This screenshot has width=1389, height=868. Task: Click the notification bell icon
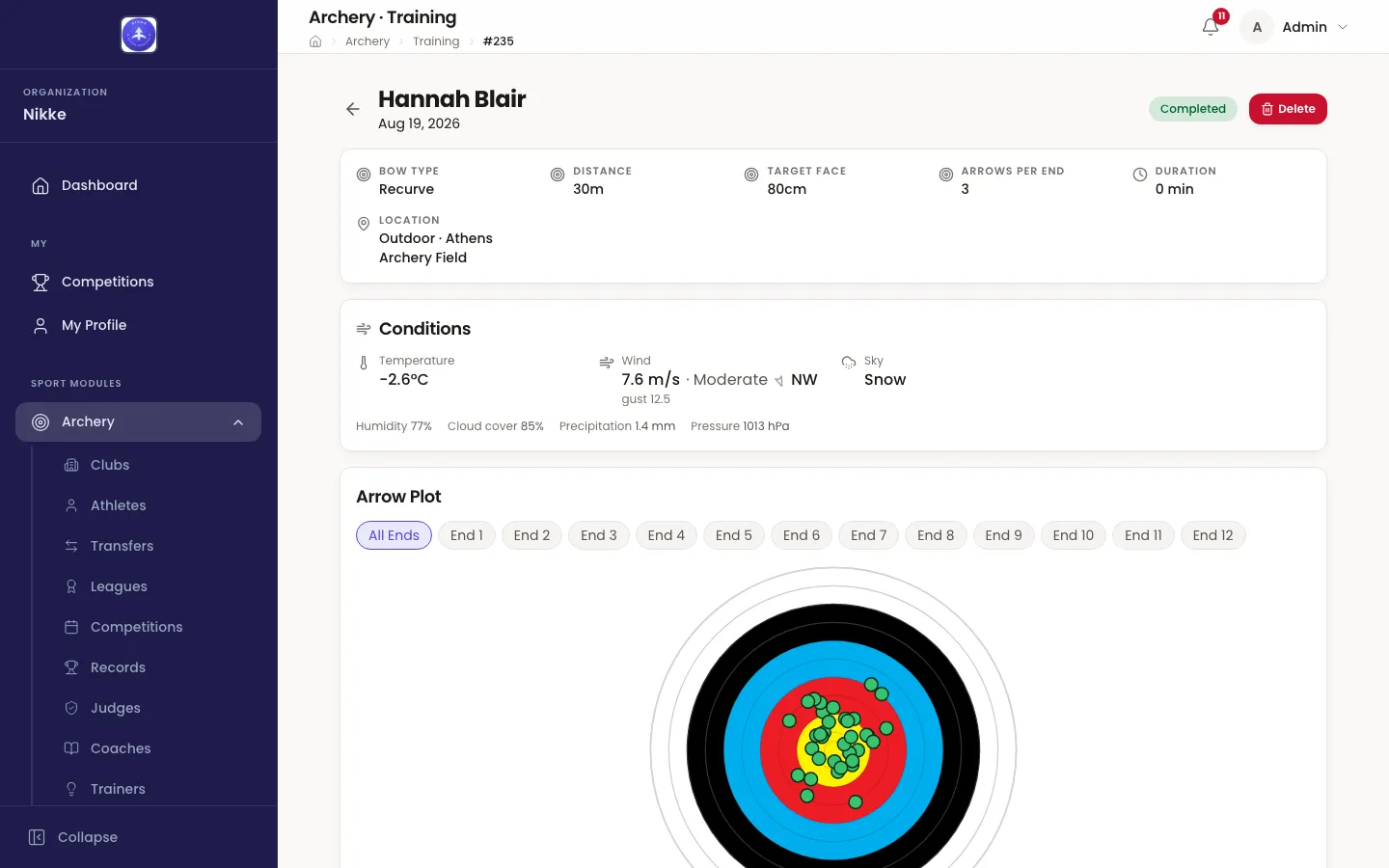coord(1211,27)
